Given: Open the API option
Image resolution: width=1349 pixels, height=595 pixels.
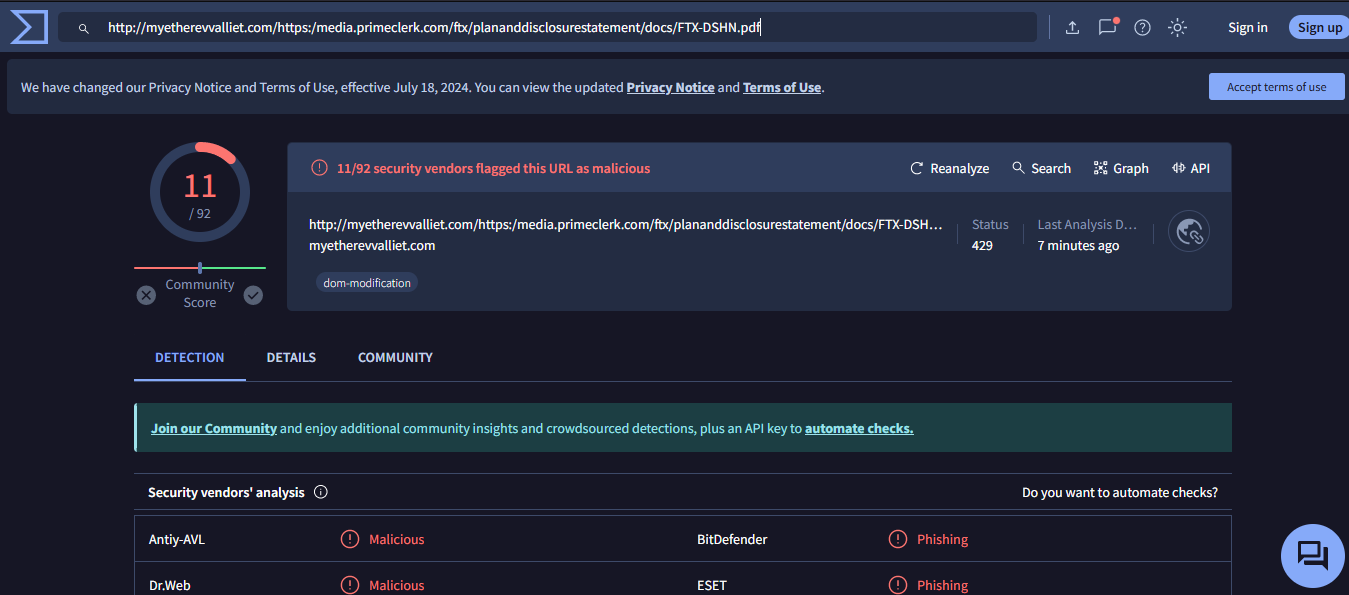Looking at the screenshot, I should [1191, 168].
